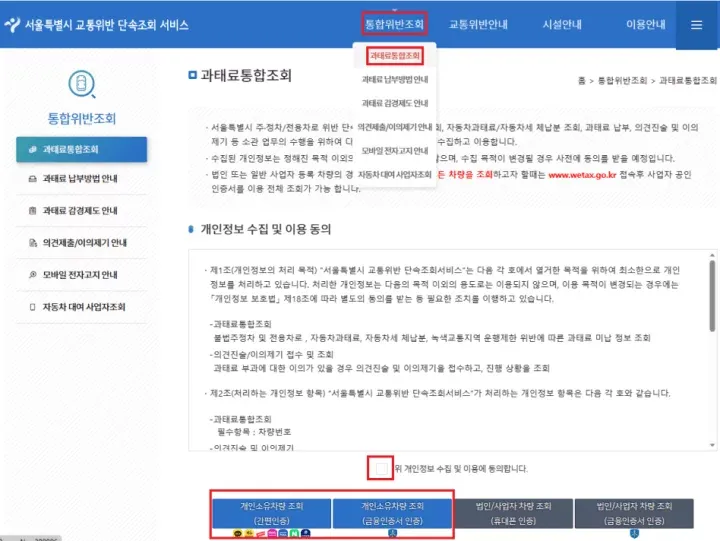Click icon beside 자동차 대여 사업자조회 sidebar item
This screenshot has width=720, height=541.
click(33, 307)
